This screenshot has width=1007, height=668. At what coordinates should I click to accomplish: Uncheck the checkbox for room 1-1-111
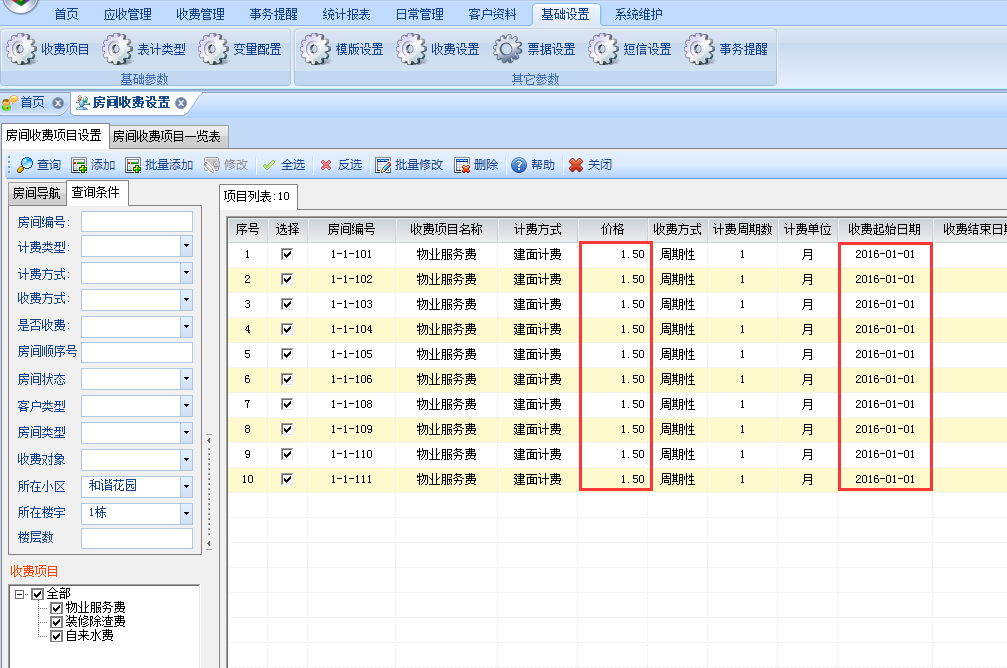tap(287, 479)
